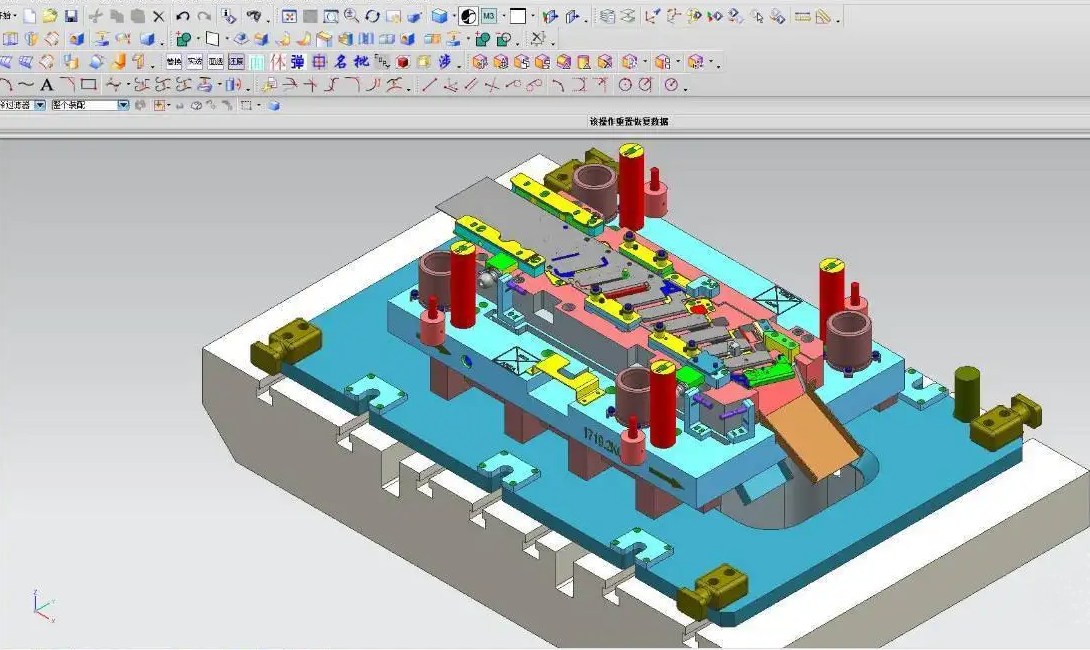The width and height of the screenshot is (1090, 650).
Task: Expand the shaded cube rendering style dropdown
Action: point(453,16)
